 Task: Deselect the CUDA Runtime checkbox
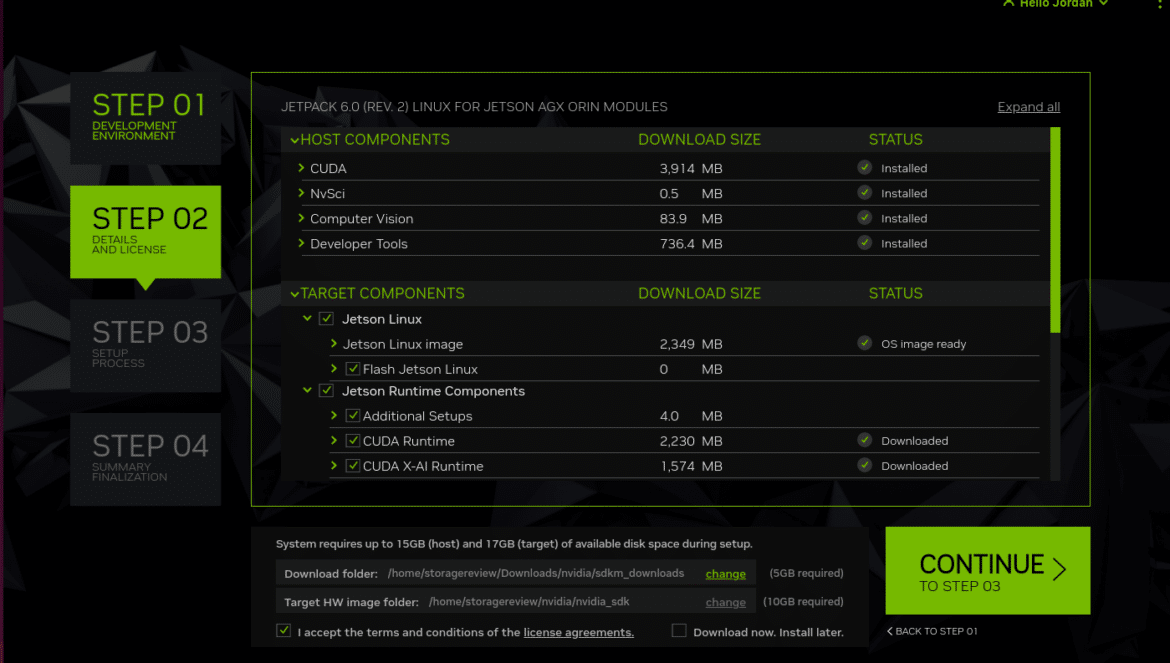[353, 441]
